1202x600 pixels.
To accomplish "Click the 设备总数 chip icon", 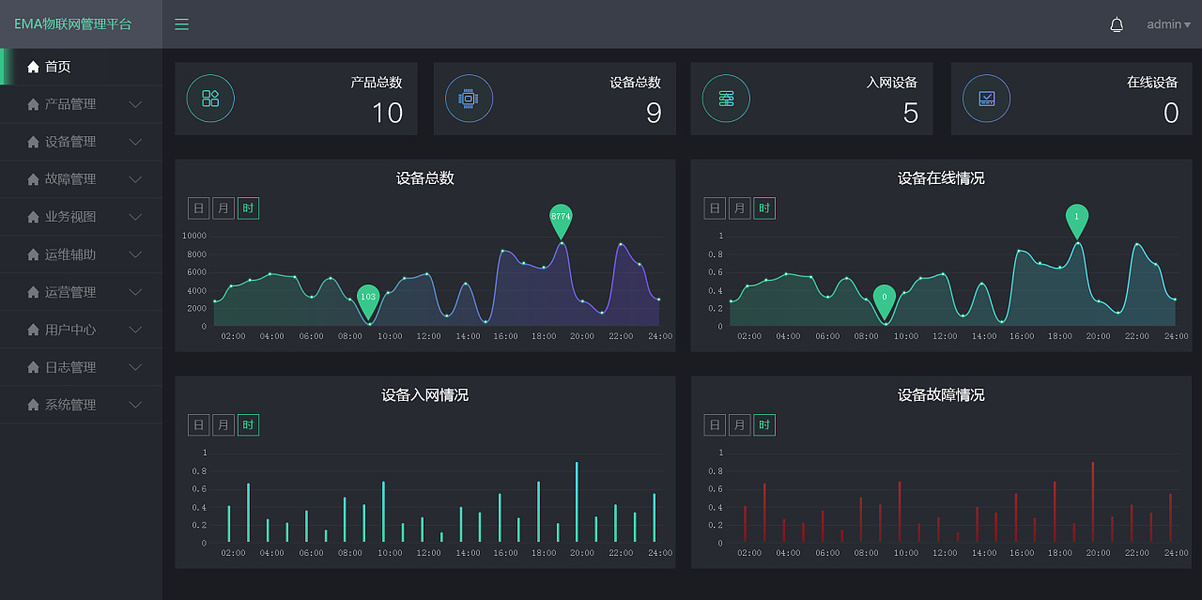I will (x=468, y=98).
